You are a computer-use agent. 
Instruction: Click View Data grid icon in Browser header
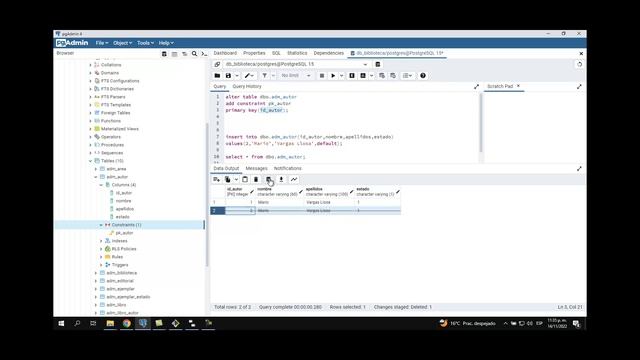(174, 54)
